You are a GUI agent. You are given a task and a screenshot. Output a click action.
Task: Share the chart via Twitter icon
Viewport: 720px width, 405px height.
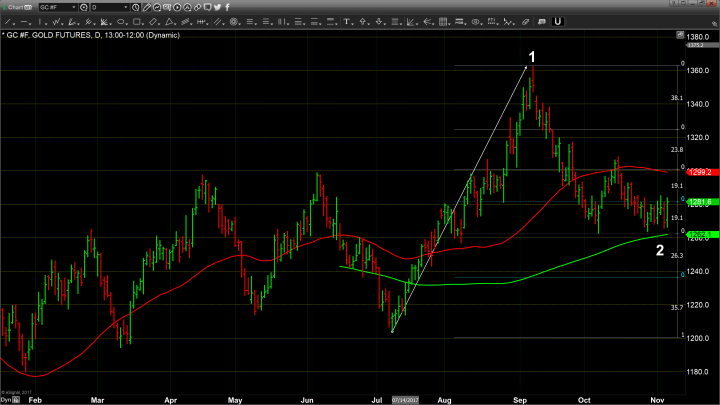pos(217,7)
